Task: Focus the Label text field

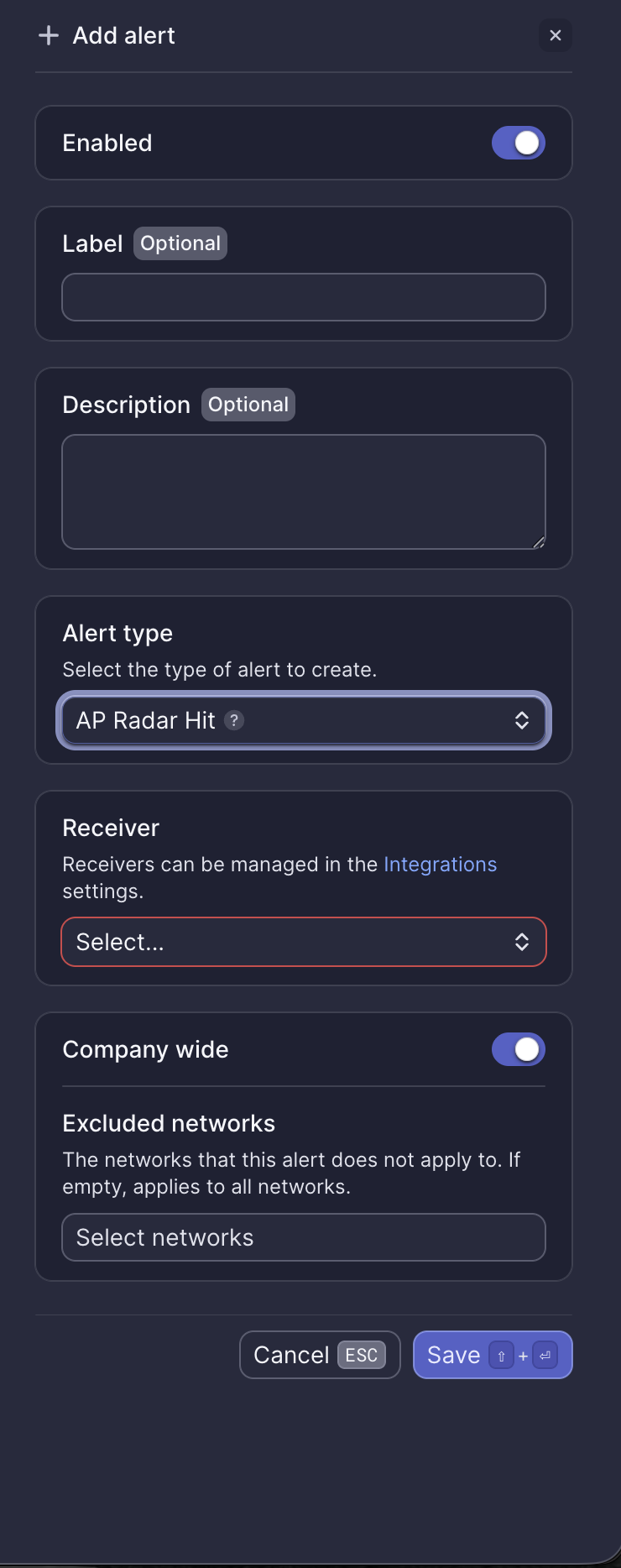Action: [x=302, y=297]
